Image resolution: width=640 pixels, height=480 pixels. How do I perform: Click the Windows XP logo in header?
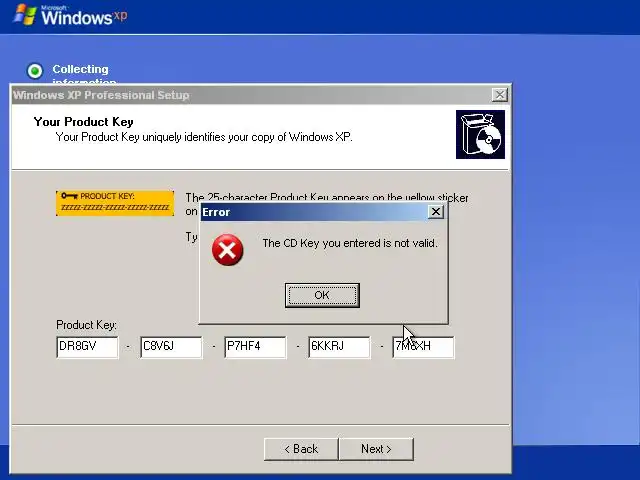(70, 15)
